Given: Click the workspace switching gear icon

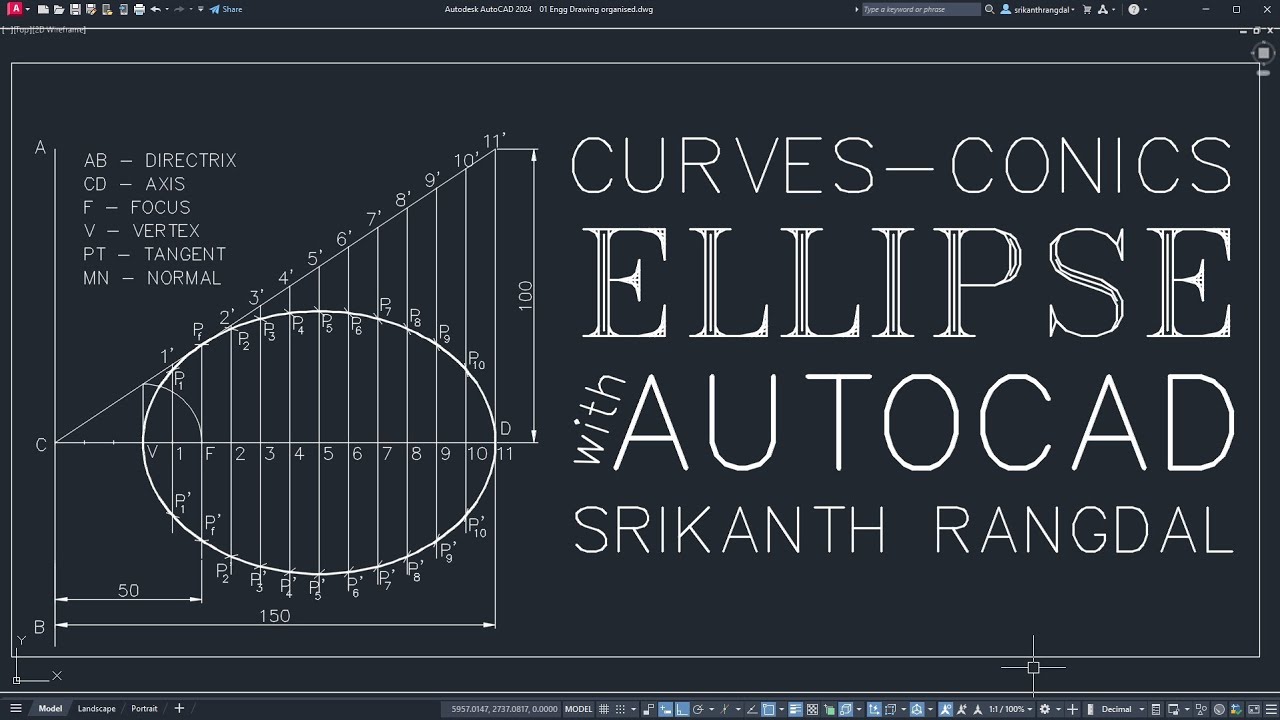Looking at the screenshot, I should point(1045,709).
